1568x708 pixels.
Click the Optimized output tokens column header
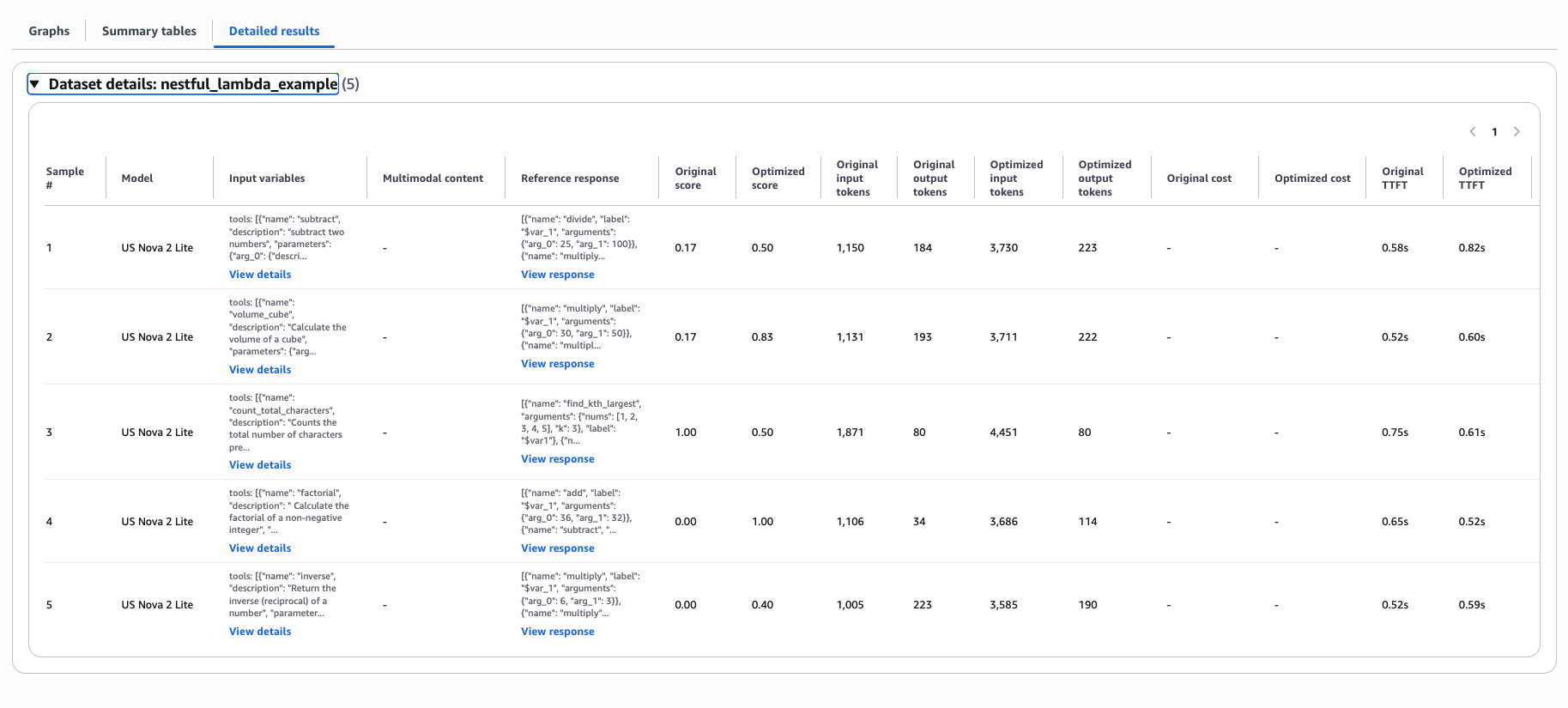1105,179
